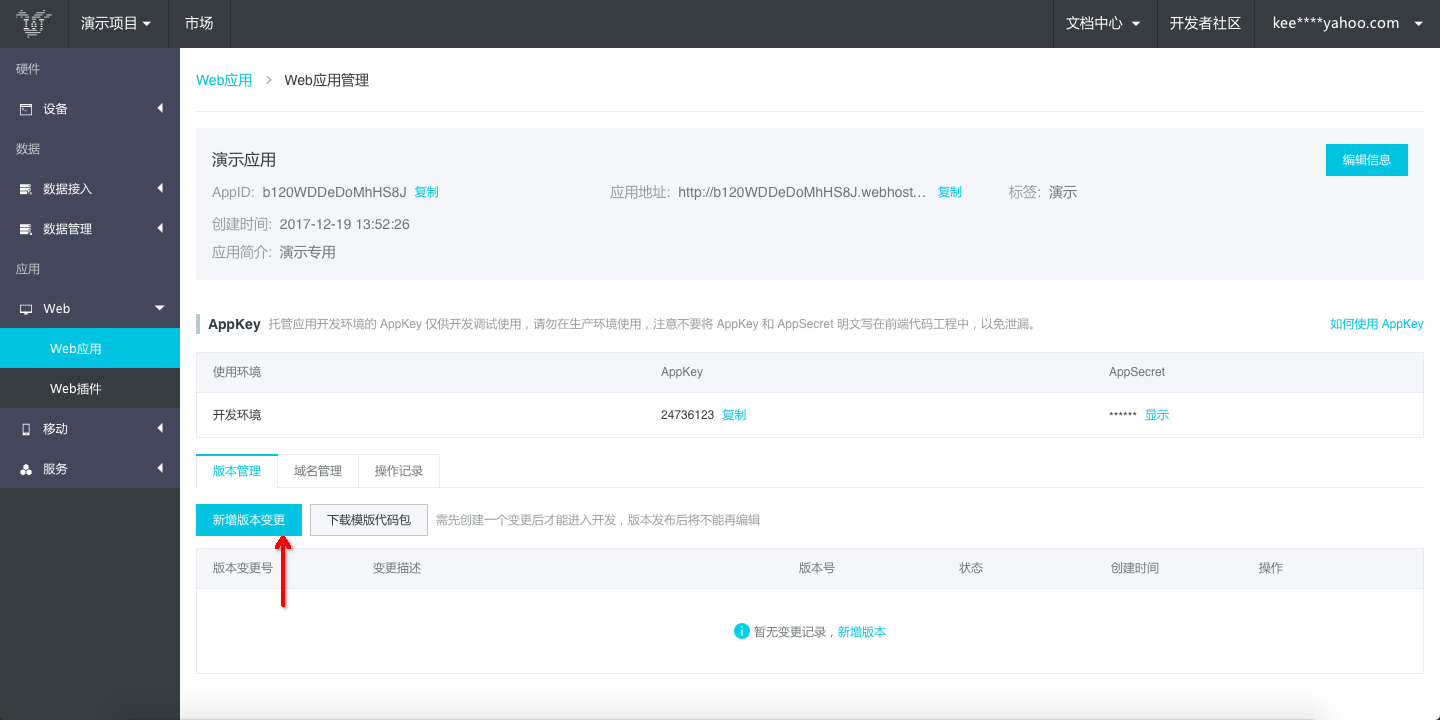Click the 编辑信息 button
Viewport: 1440px width, 720px height.
(x=1367, y=160)
